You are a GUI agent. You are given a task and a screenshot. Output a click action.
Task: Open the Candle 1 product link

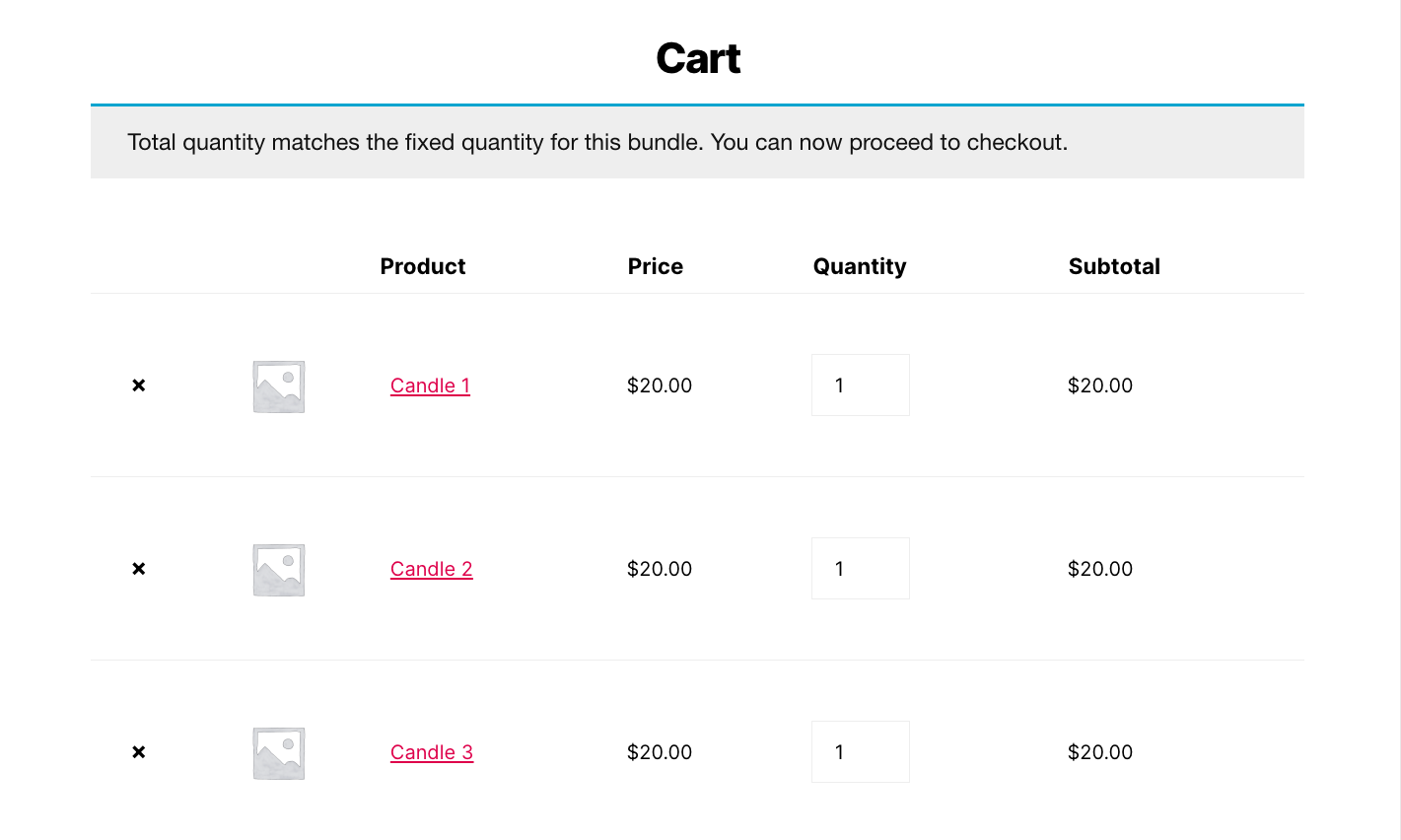(x=430, y=385)
